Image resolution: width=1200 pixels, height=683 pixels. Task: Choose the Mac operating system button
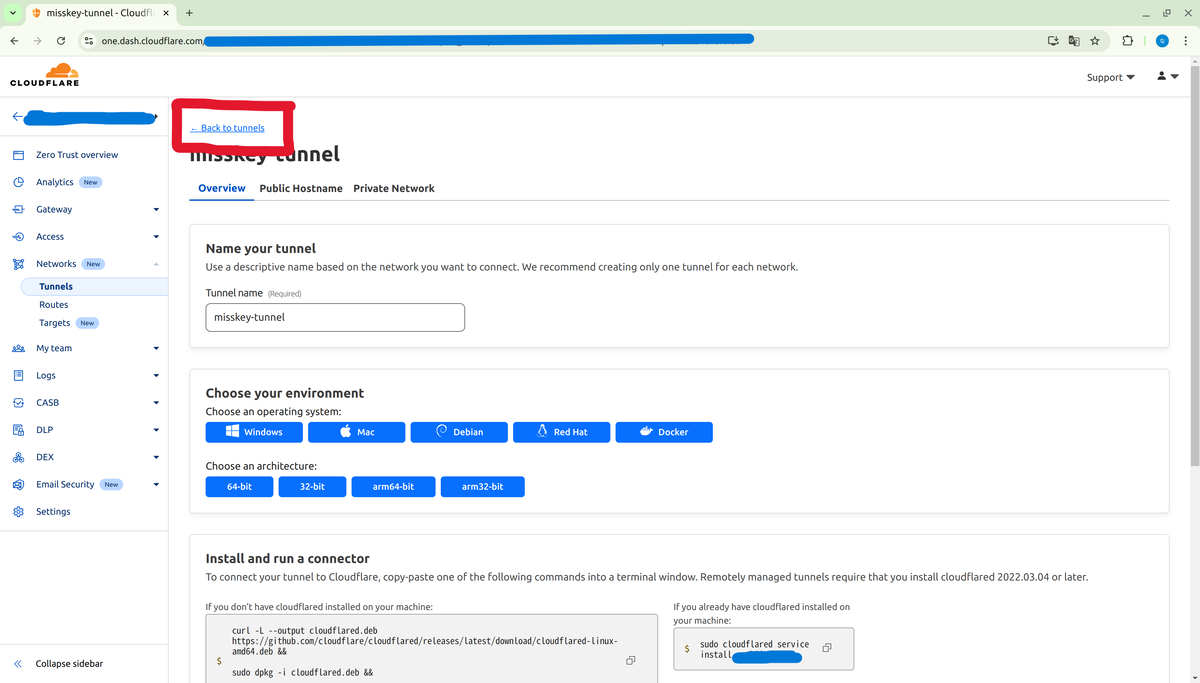[x=356, y=432]
